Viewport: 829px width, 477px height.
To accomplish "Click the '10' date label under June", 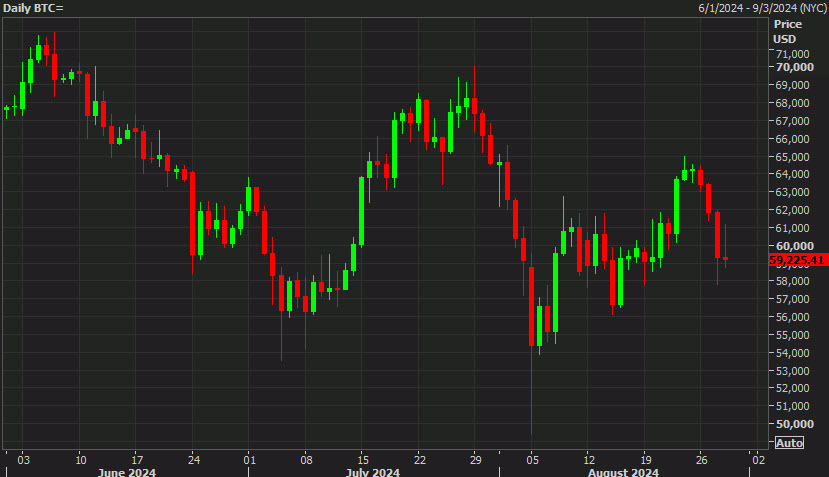I will [x=80, y=460].
